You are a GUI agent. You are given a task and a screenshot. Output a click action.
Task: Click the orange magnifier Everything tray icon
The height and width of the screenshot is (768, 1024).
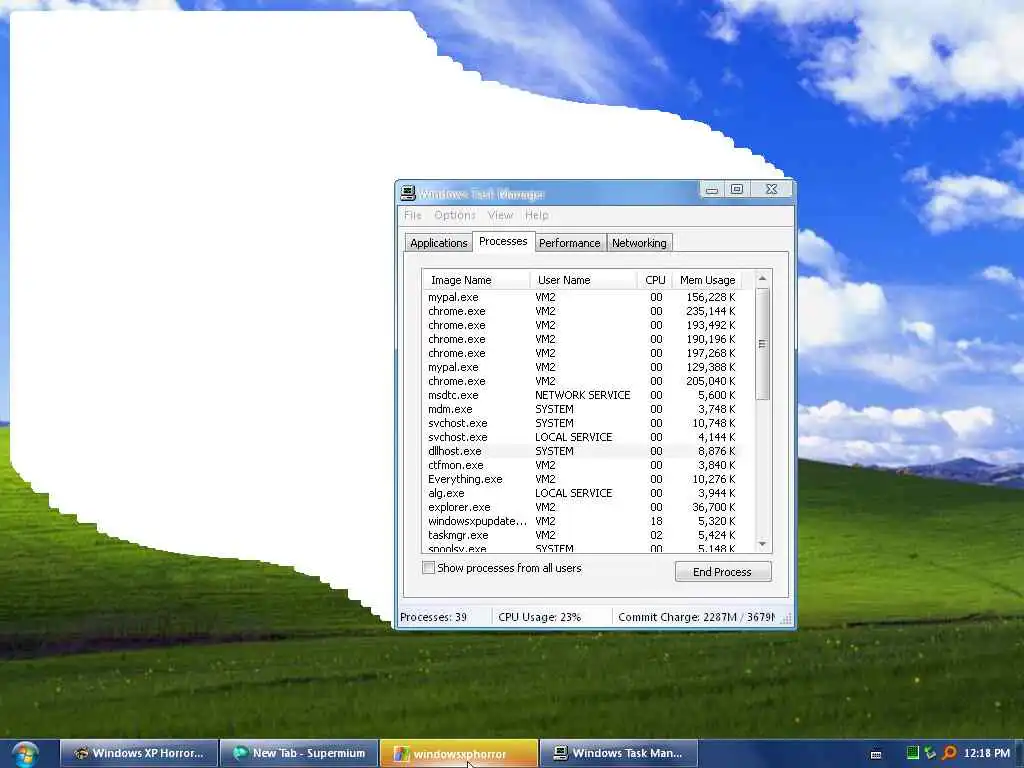tap(949, 753)
